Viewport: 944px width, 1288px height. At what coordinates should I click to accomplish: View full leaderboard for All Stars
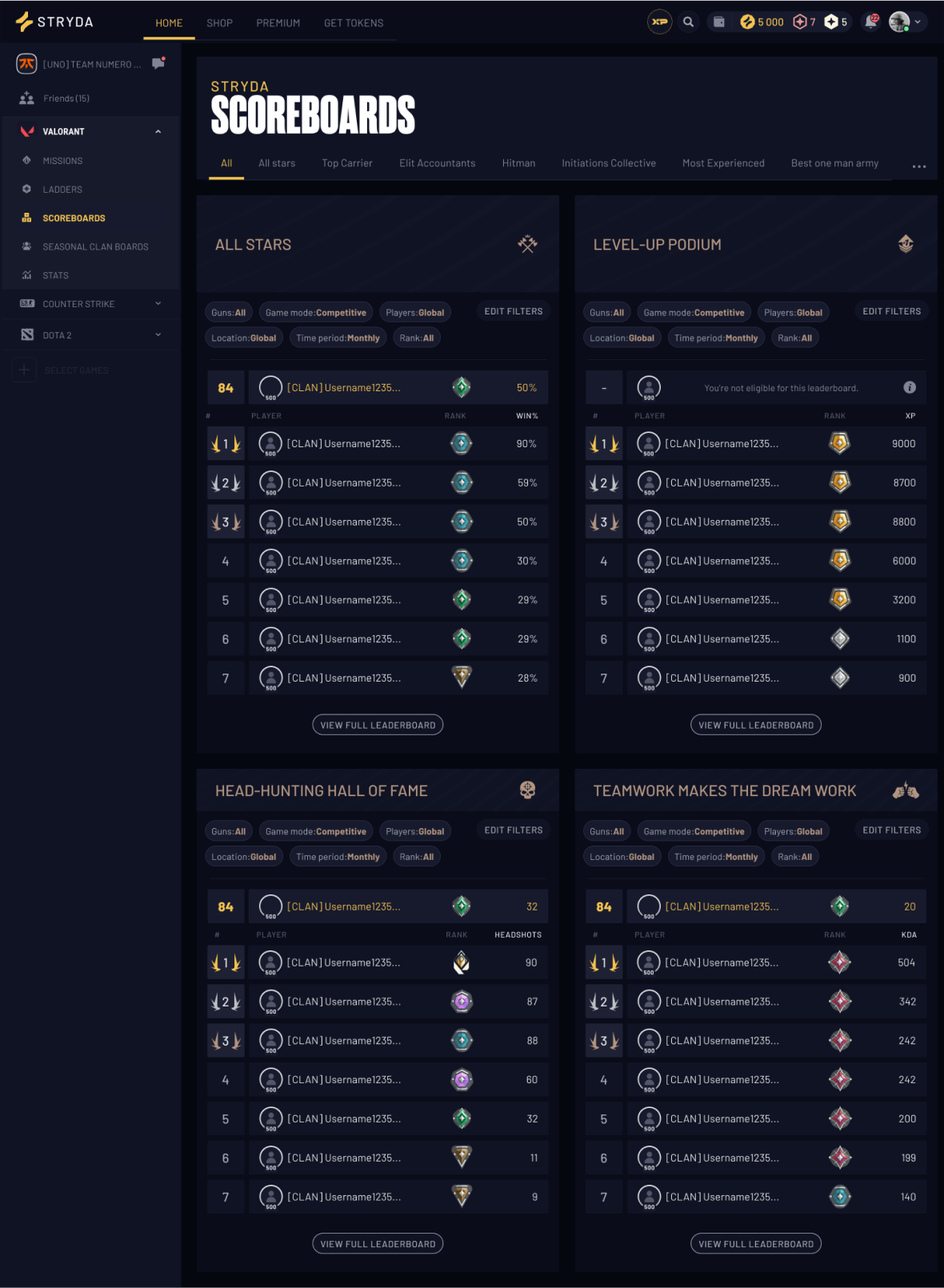coord(378,725)
